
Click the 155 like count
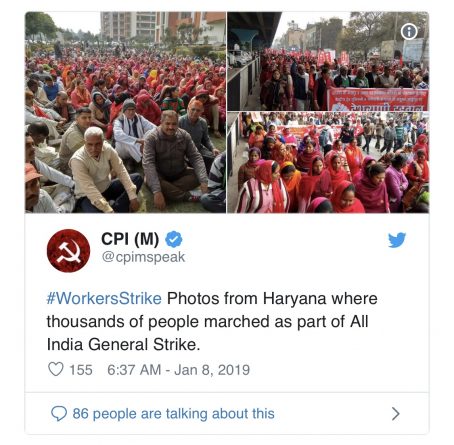[81, 370]
